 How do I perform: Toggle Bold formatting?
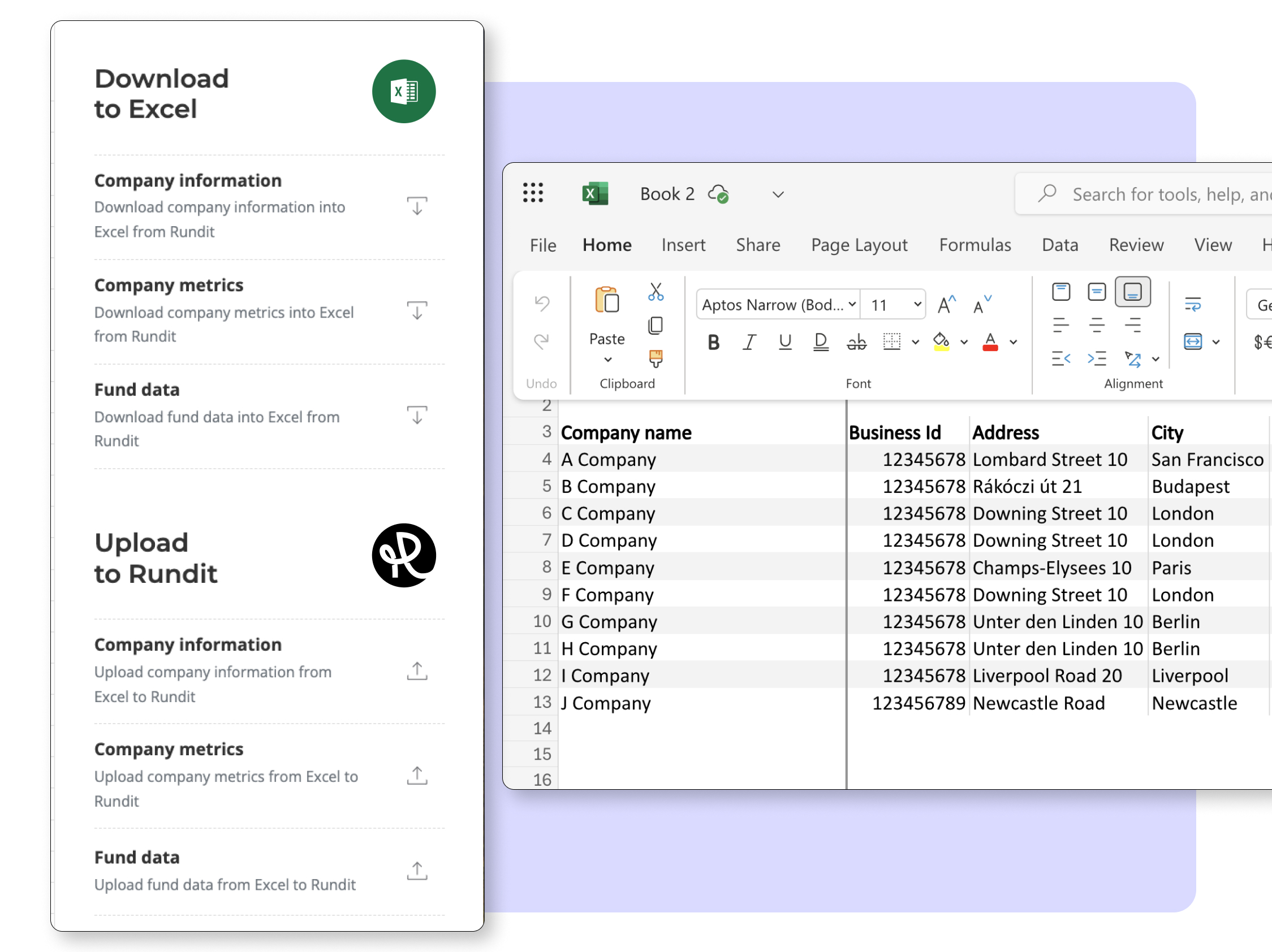(x=713, y=343)
